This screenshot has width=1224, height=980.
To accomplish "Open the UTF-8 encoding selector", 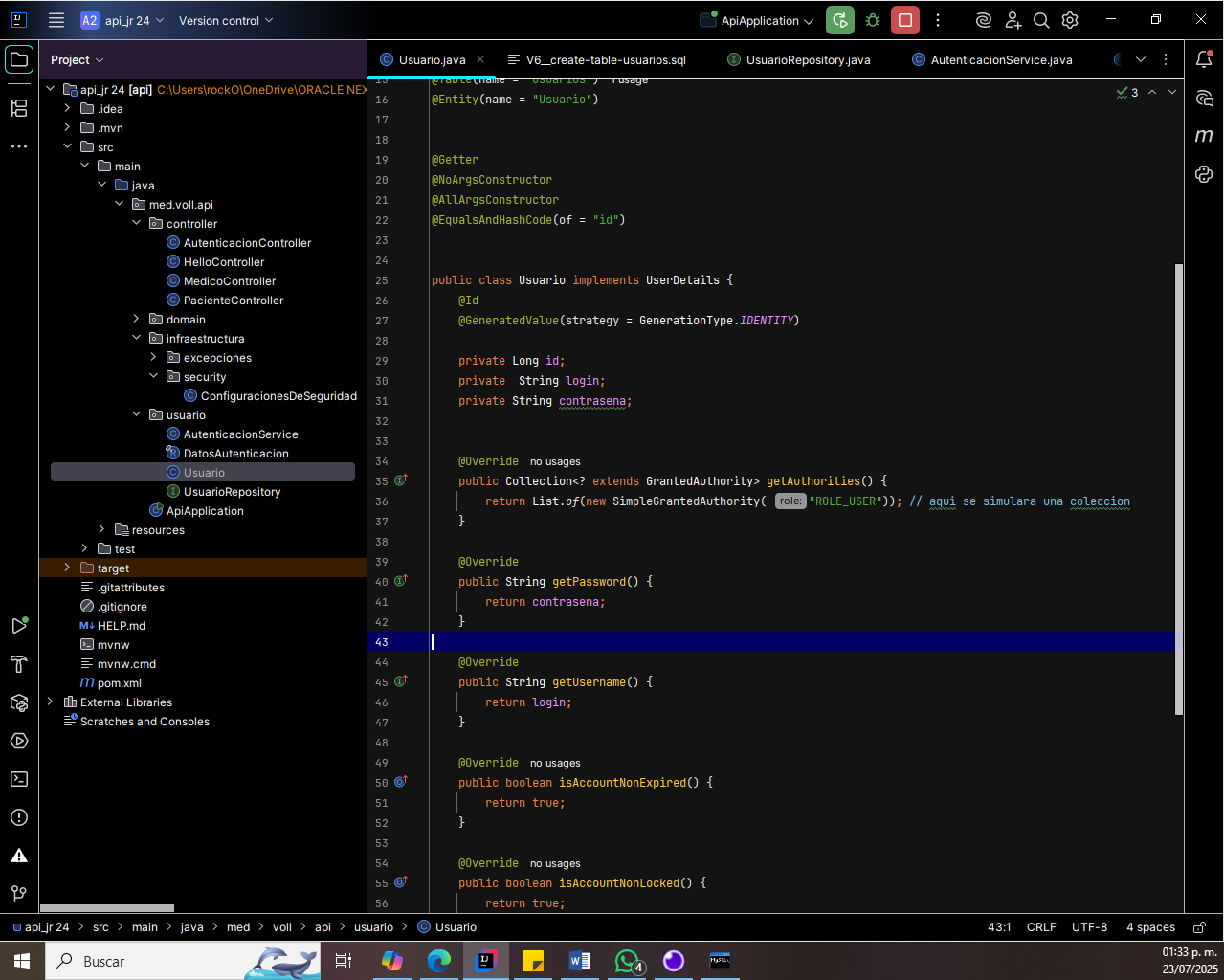I will point(1089,927).
